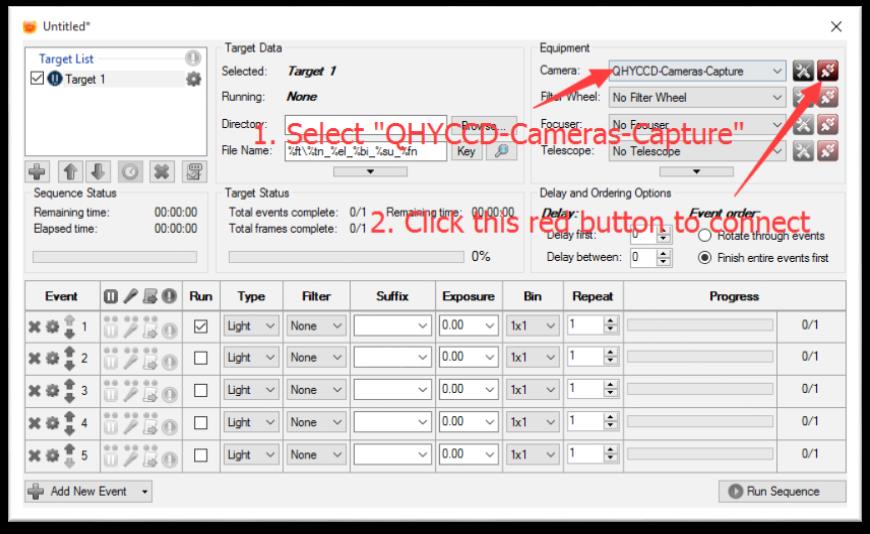Click Run Sequence button
This screenshot has width=870, height=534.
(782, 491)
